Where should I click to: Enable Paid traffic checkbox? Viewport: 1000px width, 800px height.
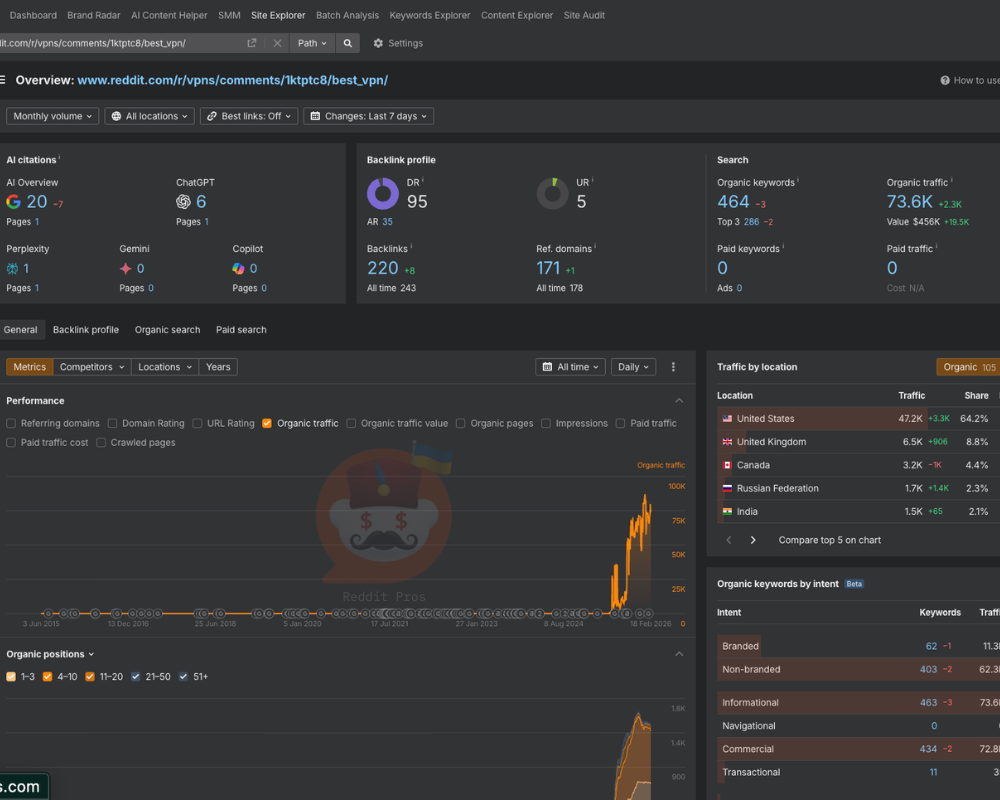click(x=621, y=424)
